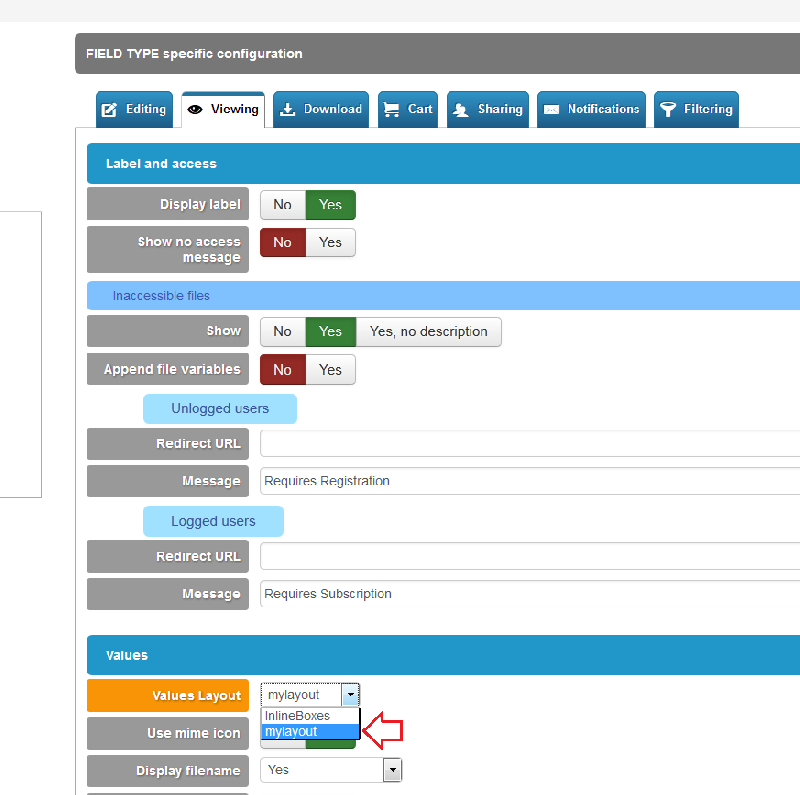Viewport: 800px width, 795px height.
Task: Click the Sharing user icon
Action: point(461,110)
